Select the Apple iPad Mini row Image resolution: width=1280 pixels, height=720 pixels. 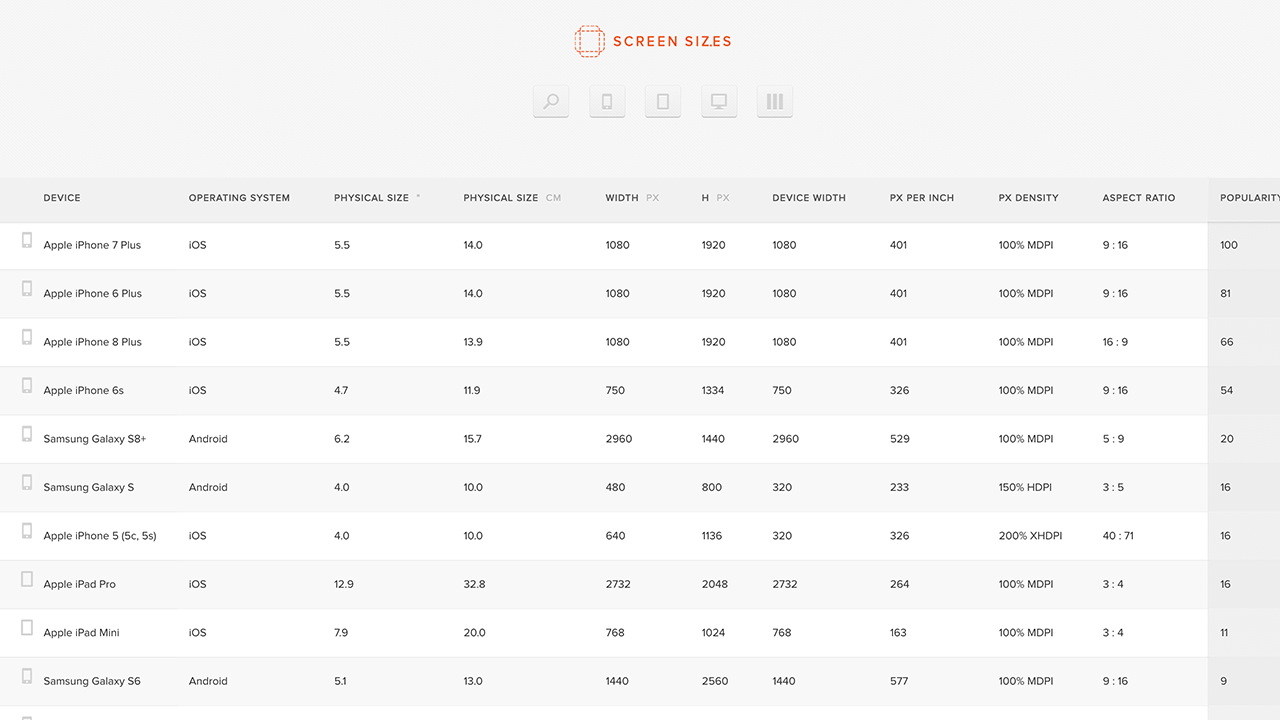82,633
